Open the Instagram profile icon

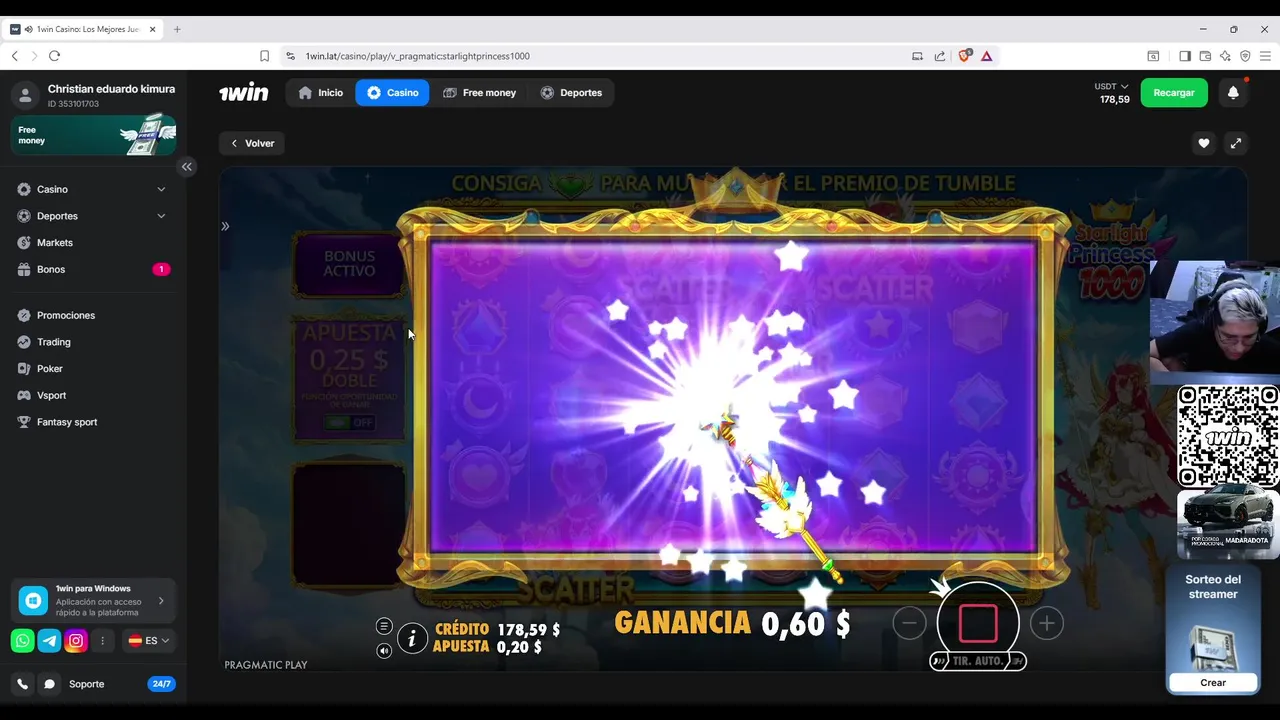[x=76, y=641]
